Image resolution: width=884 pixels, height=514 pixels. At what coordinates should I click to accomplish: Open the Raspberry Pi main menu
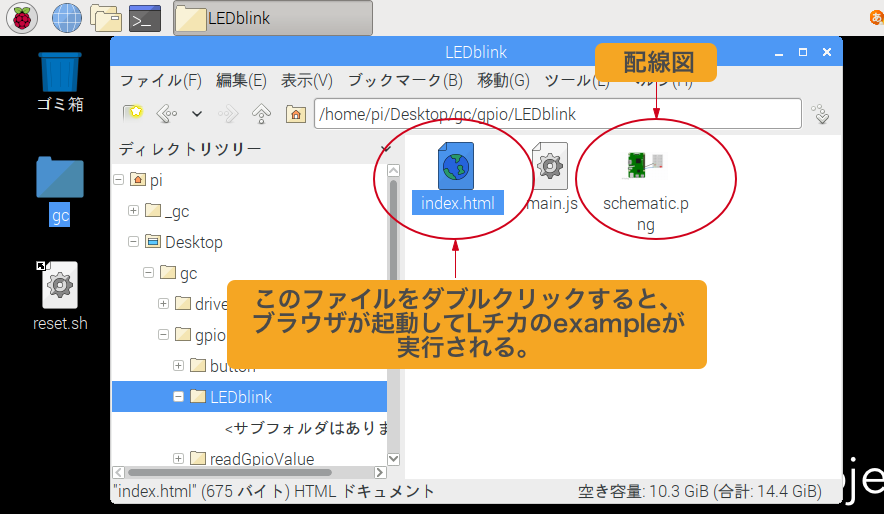pyautogui.click(x=22, y=17)
